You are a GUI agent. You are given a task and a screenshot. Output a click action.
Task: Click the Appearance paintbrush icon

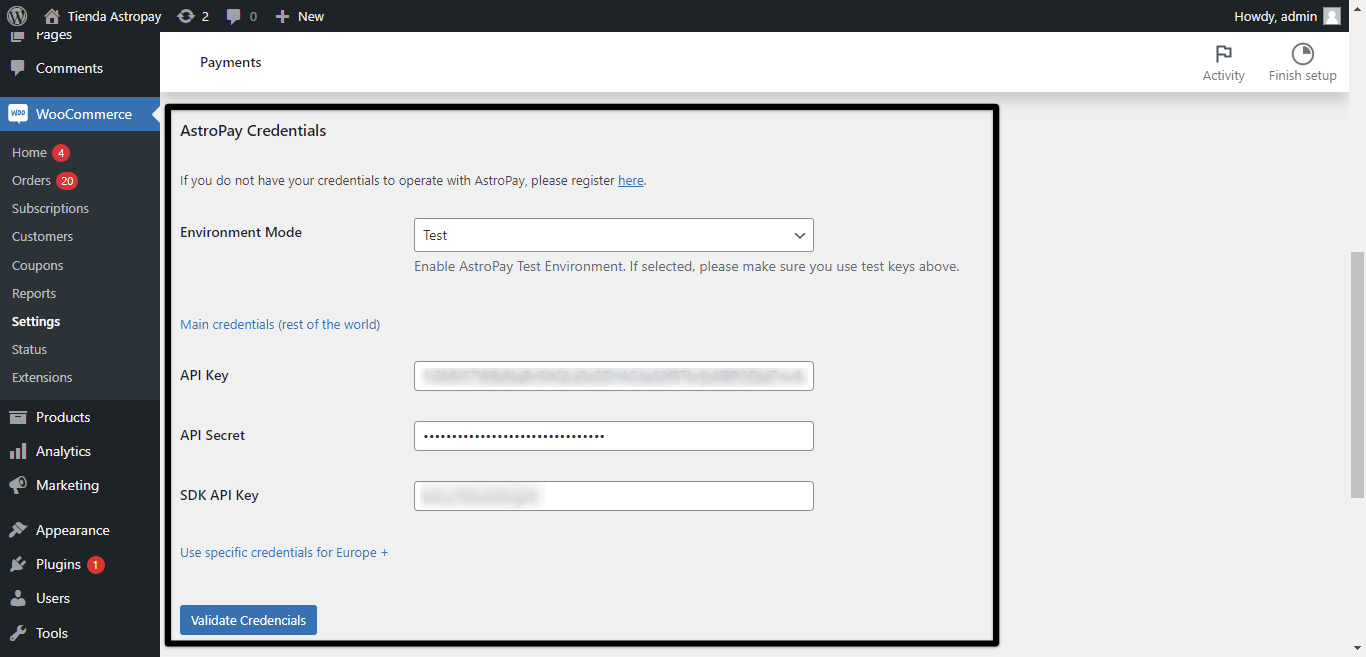point(18,530)
